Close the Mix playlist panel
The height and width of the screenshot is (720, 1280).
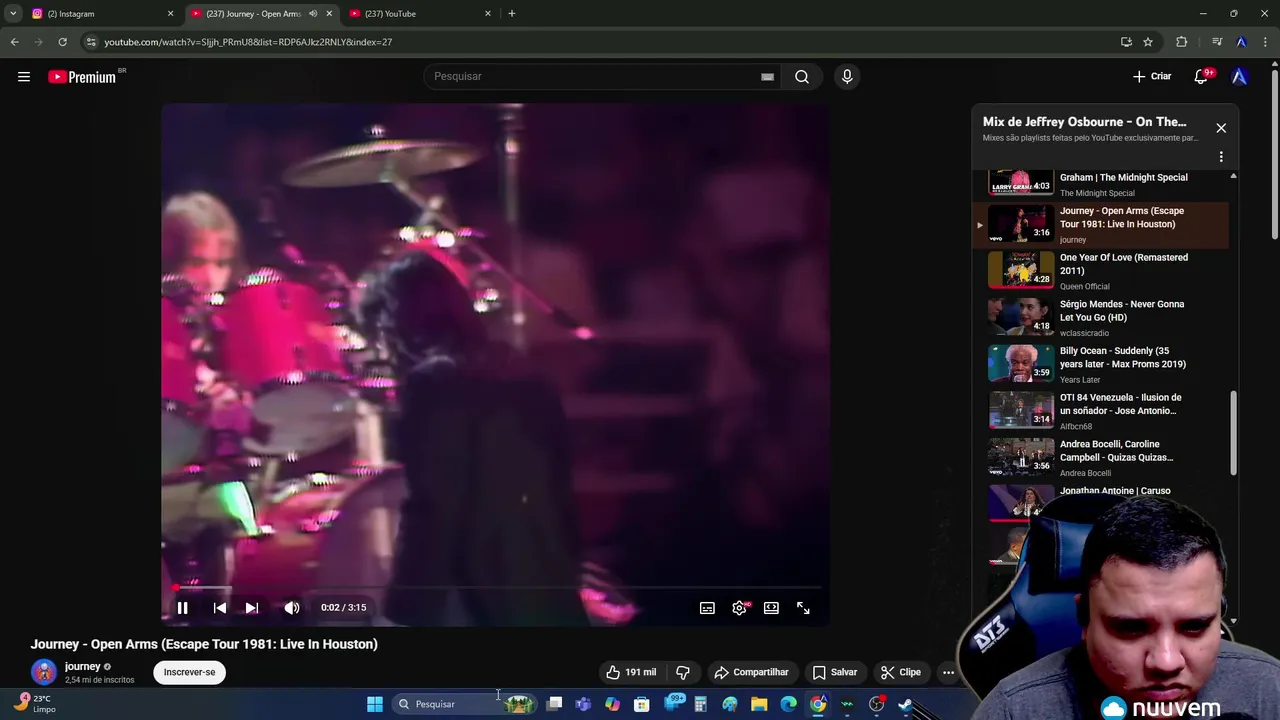[1221, 128]
